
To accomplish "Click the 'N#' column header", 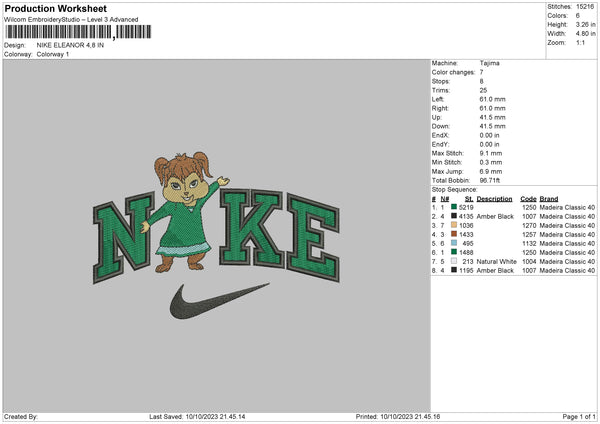I will coord(445,199).
